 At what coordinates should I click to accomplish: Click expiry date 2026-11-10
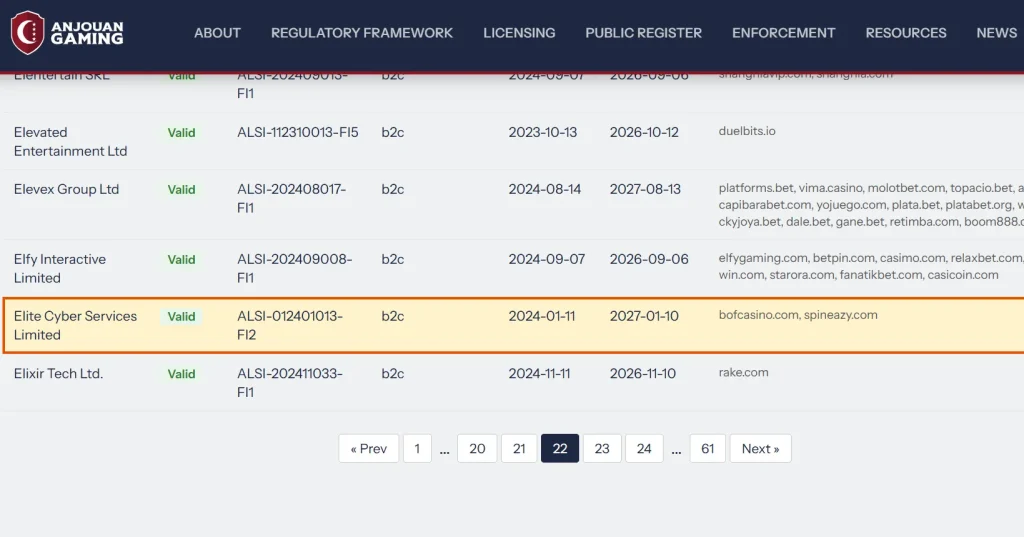click(x=643, y=374)
